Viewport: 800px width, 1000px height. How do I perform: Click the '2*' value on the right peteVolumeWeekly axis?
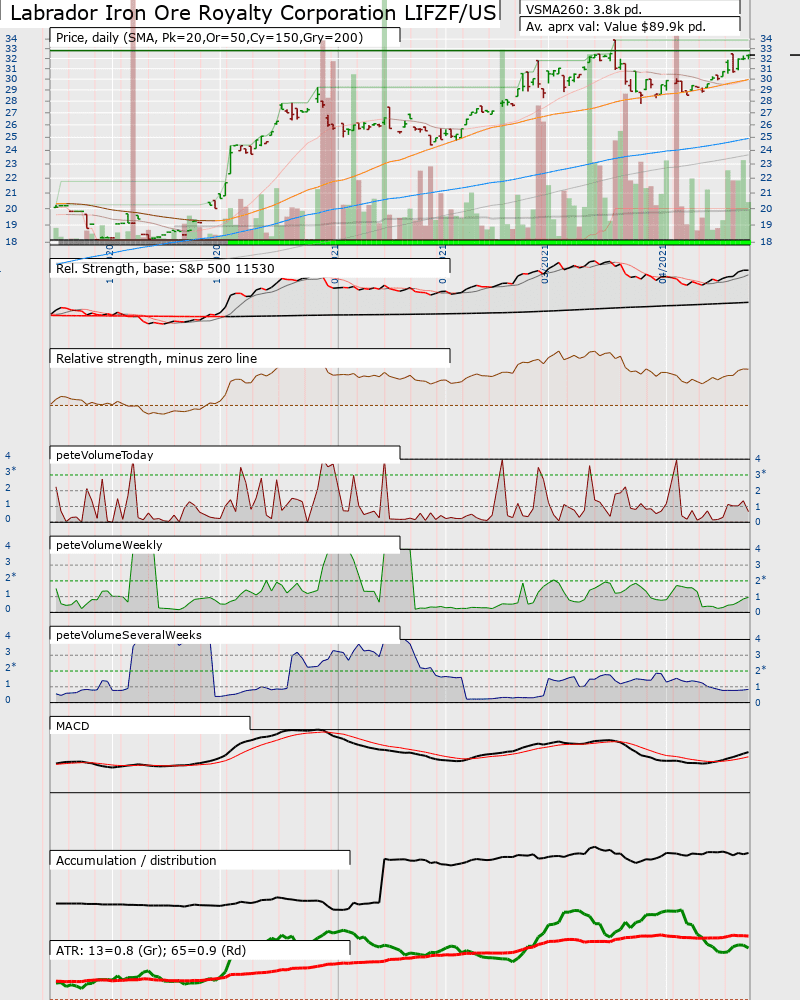point(760,580)
